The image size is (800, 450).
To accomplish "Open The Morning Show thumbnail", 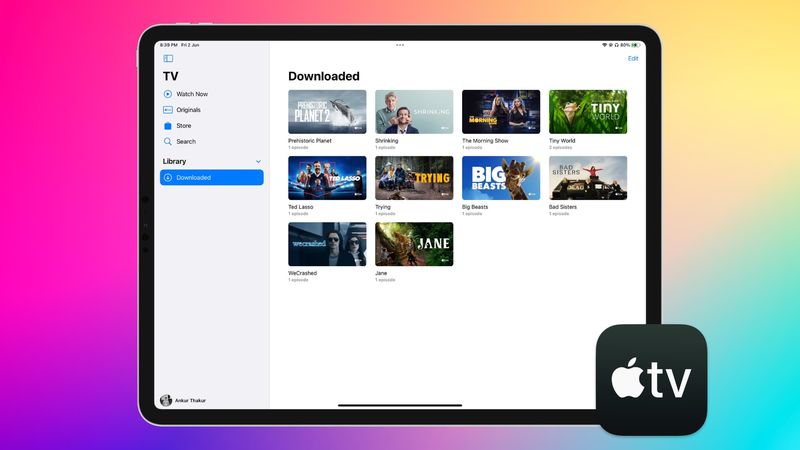I will tap(501, 112).
